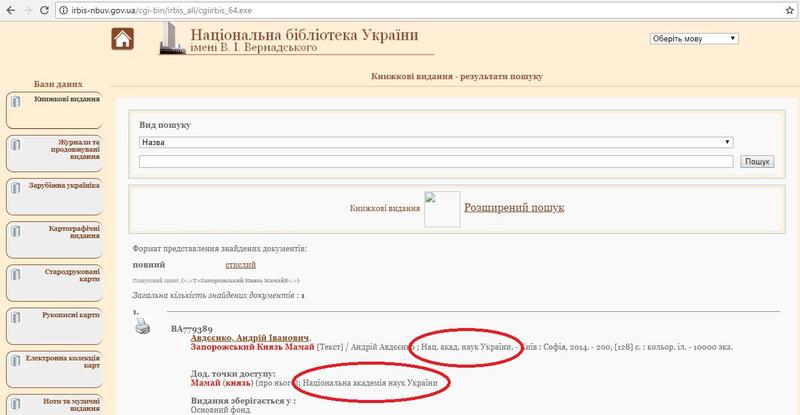Click the Основний фонд storage text
Viewport: 800px width, 415px height.
coord(220,410)
